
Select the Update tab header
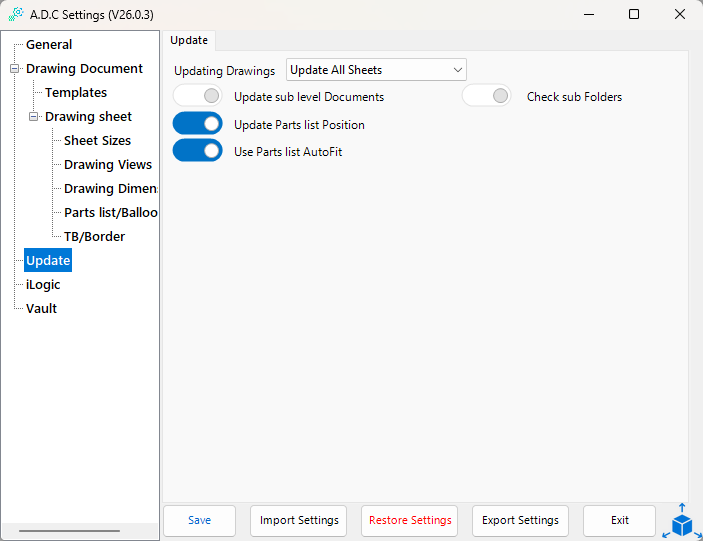tap(189, 40)
